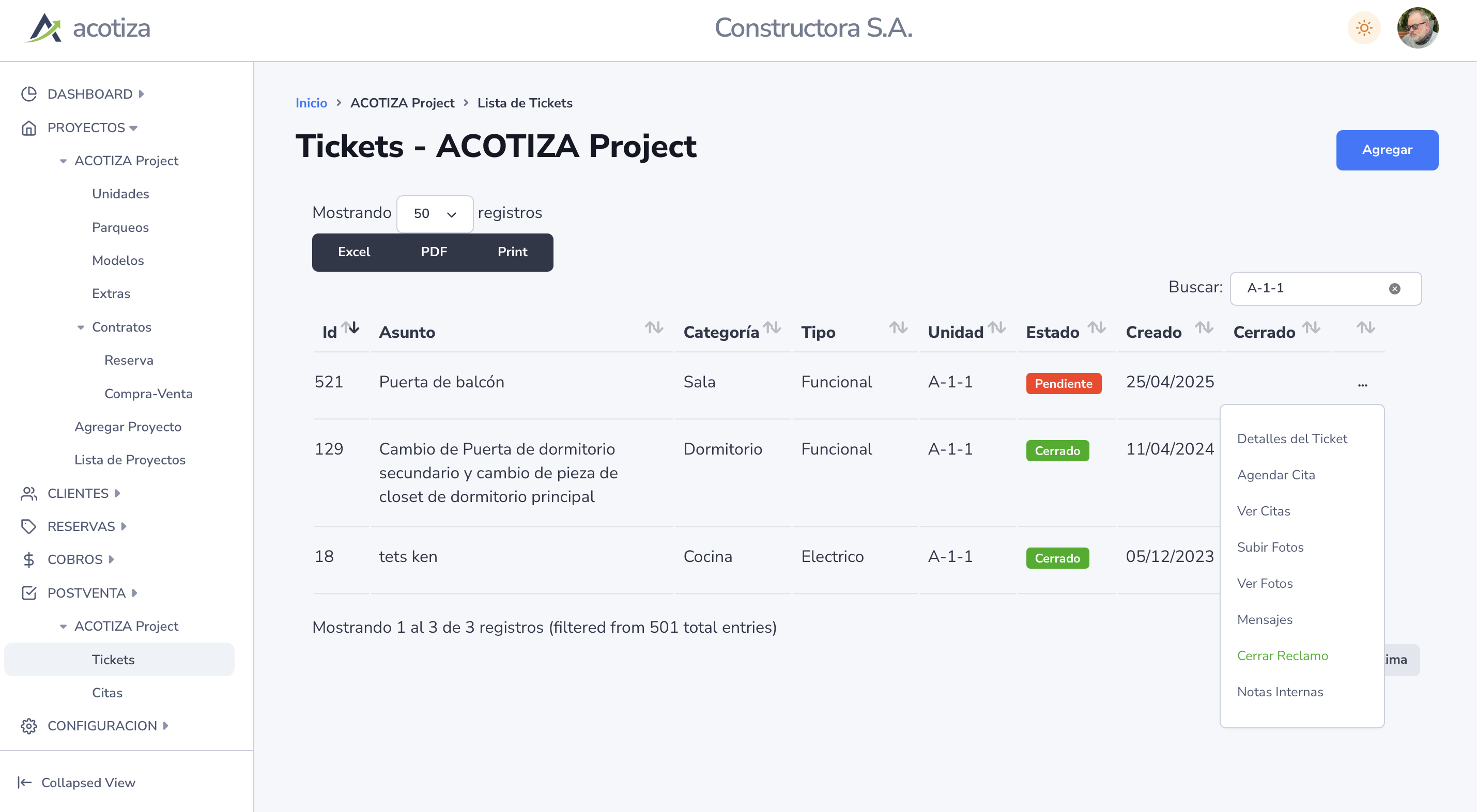Viewport: 1477px width, 812px height.
Task: Choose Agendar Cita in the ticket menu
Action: pyautogui.click(x=1276, y=475)
